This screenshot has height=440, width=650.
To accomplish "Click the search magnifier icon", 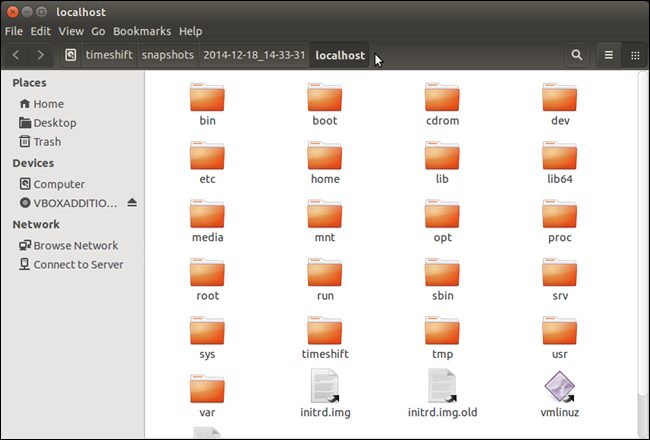I will point(577,55).
